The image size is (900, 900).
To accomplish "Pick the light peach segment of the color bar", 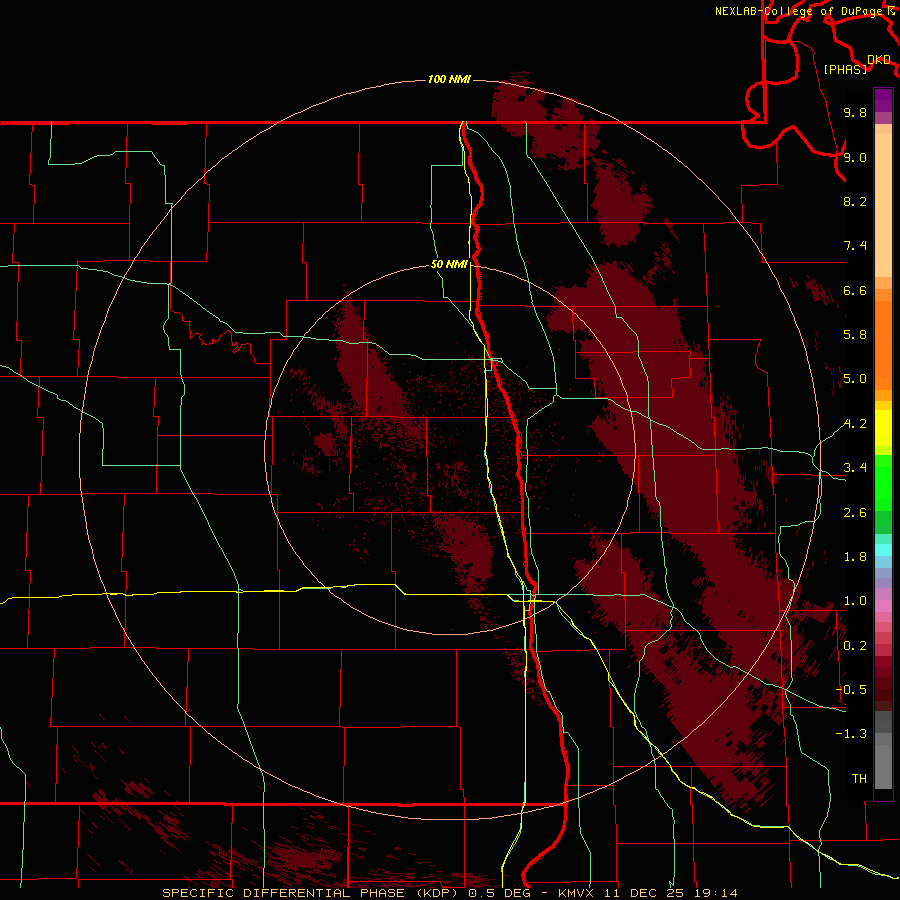I will click(883, 205).
